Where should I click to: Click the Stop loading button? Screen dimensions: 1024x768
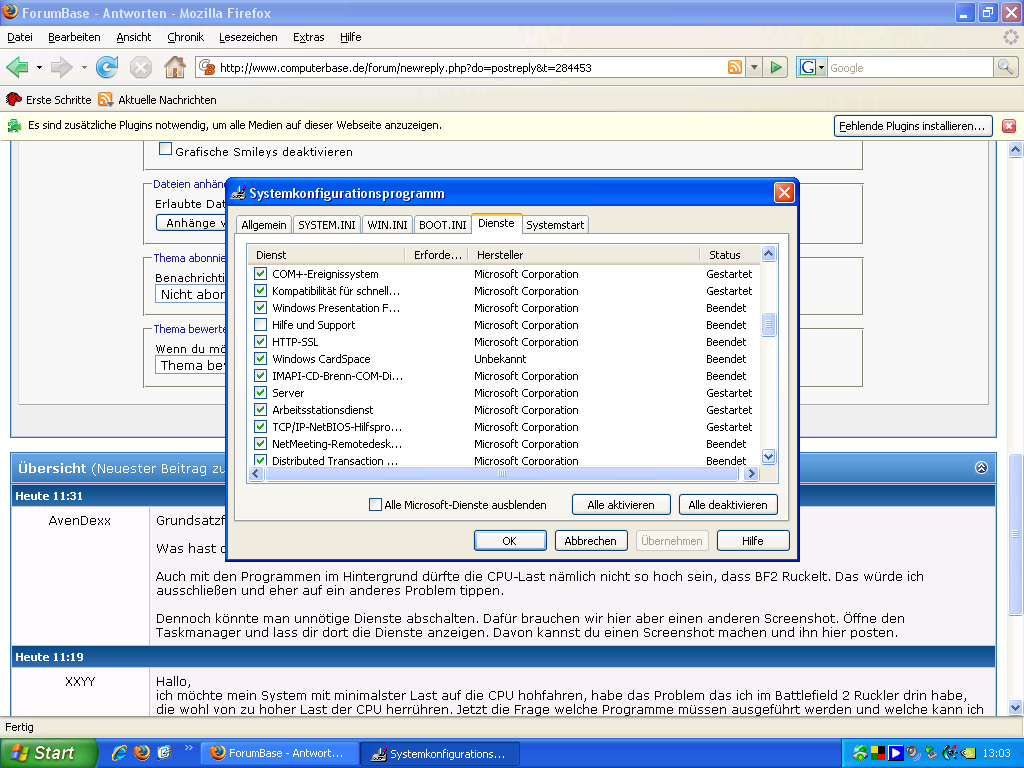[x=140, y=67]
